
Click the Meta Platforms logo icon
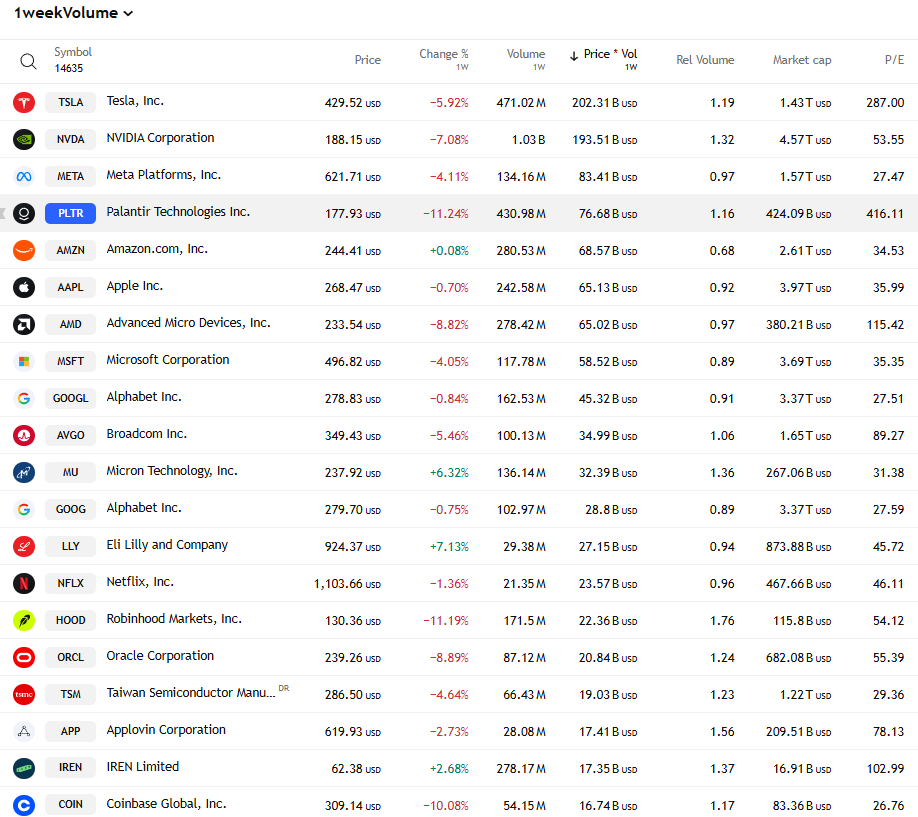[x=24, y=176]
